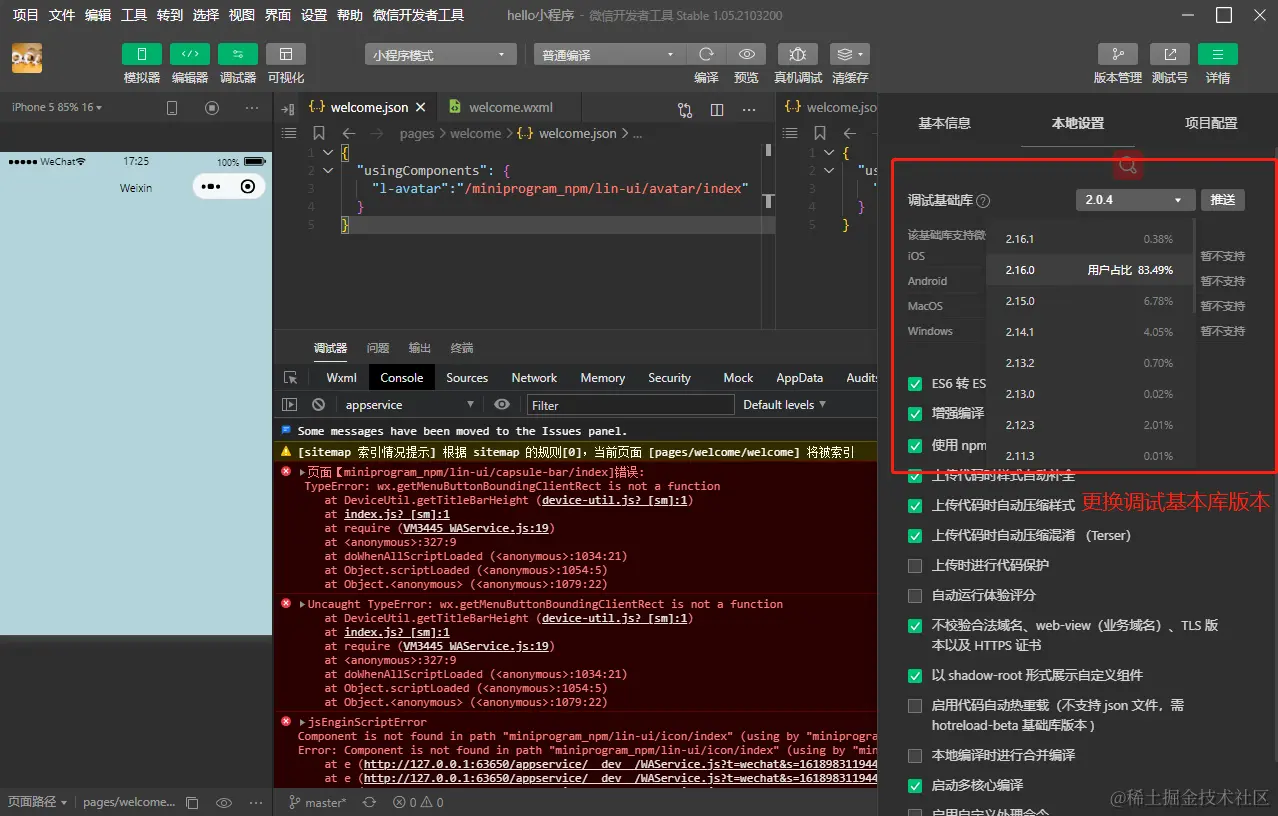The image size is (1278, 816).
Task: Expand the 页面路径 dropdown in bottom bar
Action: pyautogui.click(x=38, y=802)
